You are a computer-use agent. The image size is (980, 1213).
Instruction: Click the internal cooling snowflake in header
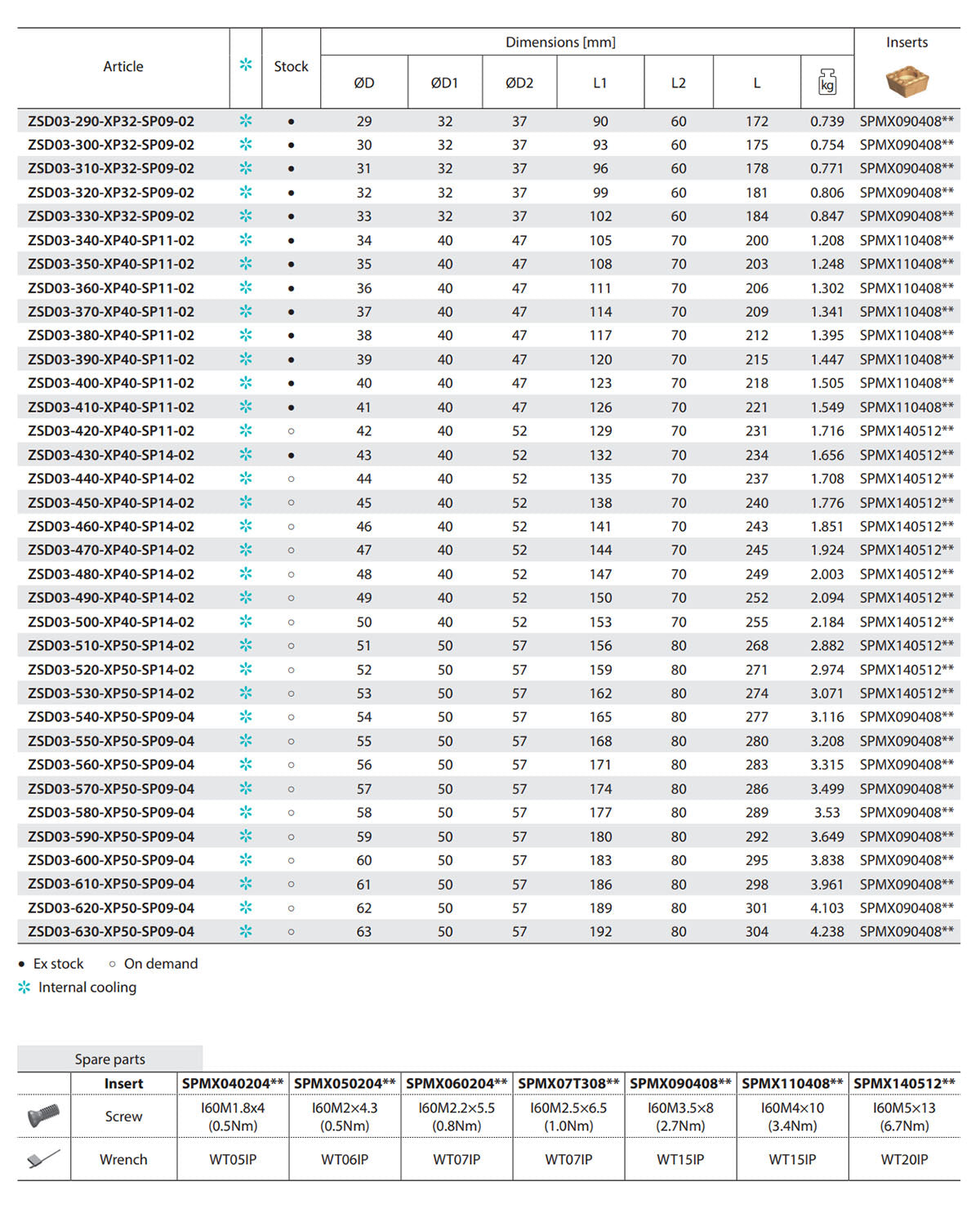(x=246, y=64)
